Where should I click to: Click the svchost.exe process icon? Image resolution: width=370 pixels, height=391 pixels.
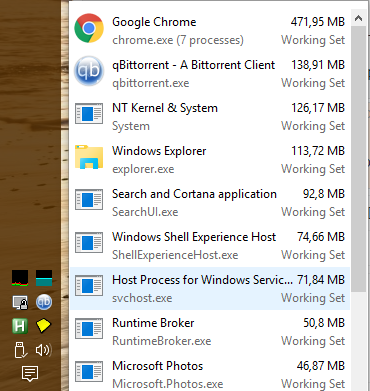[x=89, y=286]
